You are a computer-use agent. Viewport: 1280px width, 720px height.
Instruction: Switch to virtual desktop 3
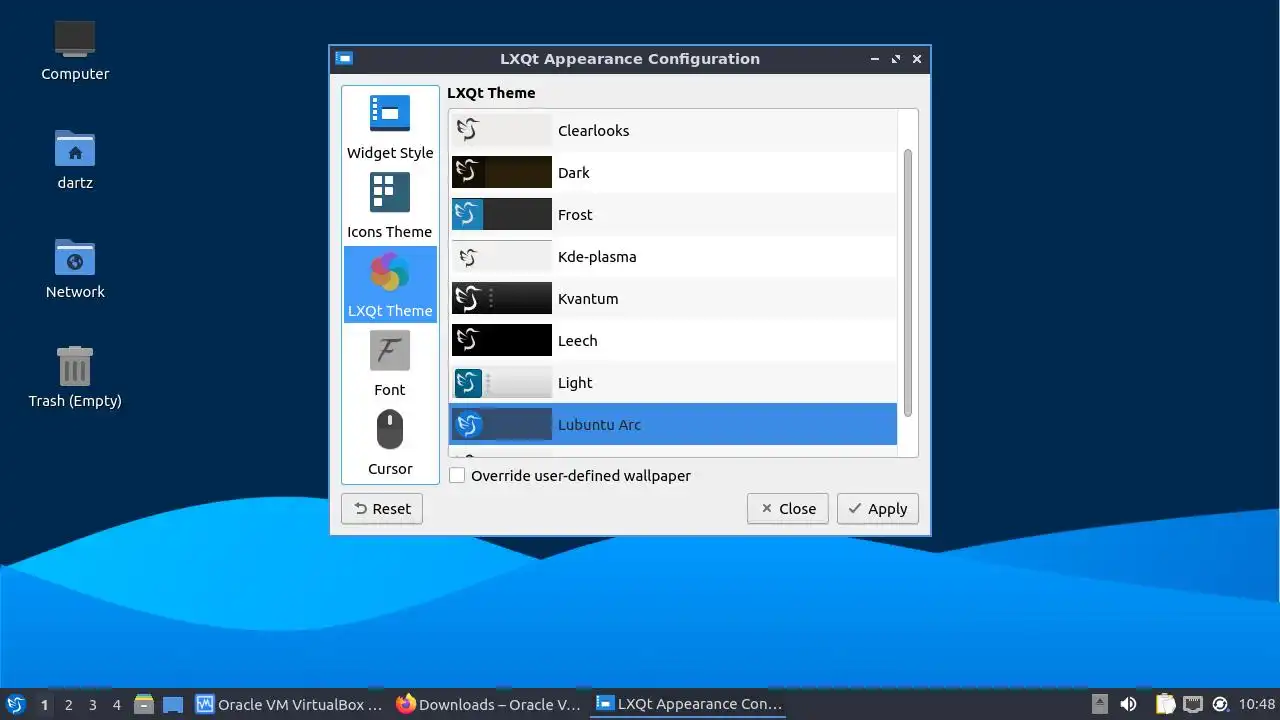[x=92, y=705]
